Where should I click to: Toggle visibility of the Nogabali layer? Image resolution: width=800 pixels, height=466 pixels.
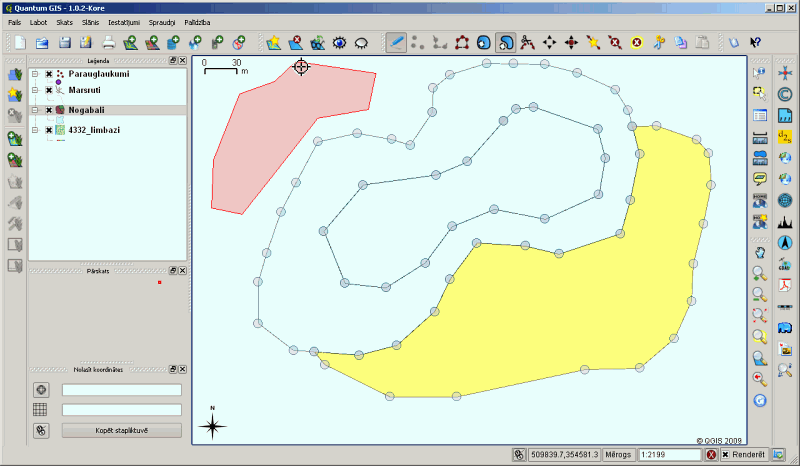49,110
